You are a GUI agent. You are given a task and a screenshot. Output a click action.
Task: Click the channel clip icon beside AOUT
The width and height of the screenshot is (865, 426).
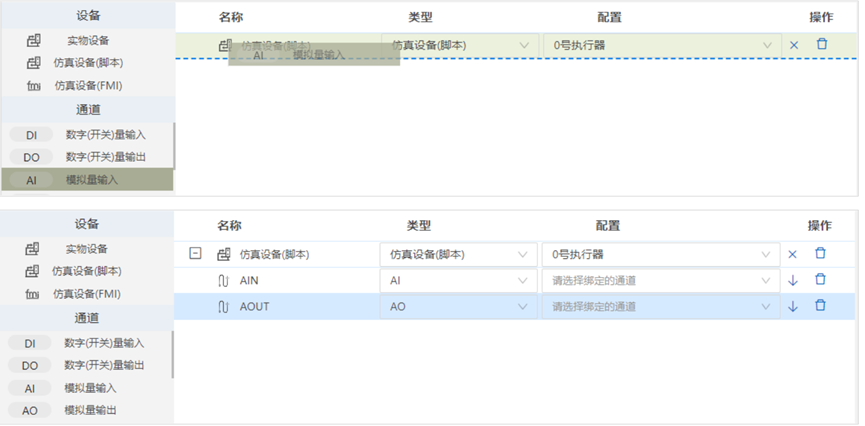point(223,307)
